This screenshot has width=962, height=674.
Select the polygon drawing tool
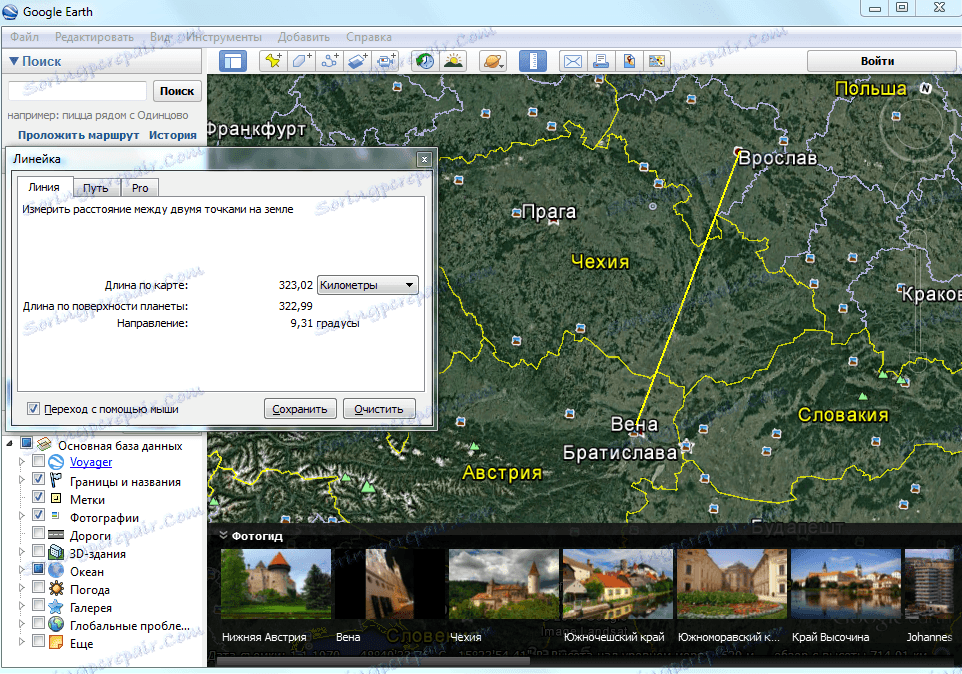tap(299, 61)
